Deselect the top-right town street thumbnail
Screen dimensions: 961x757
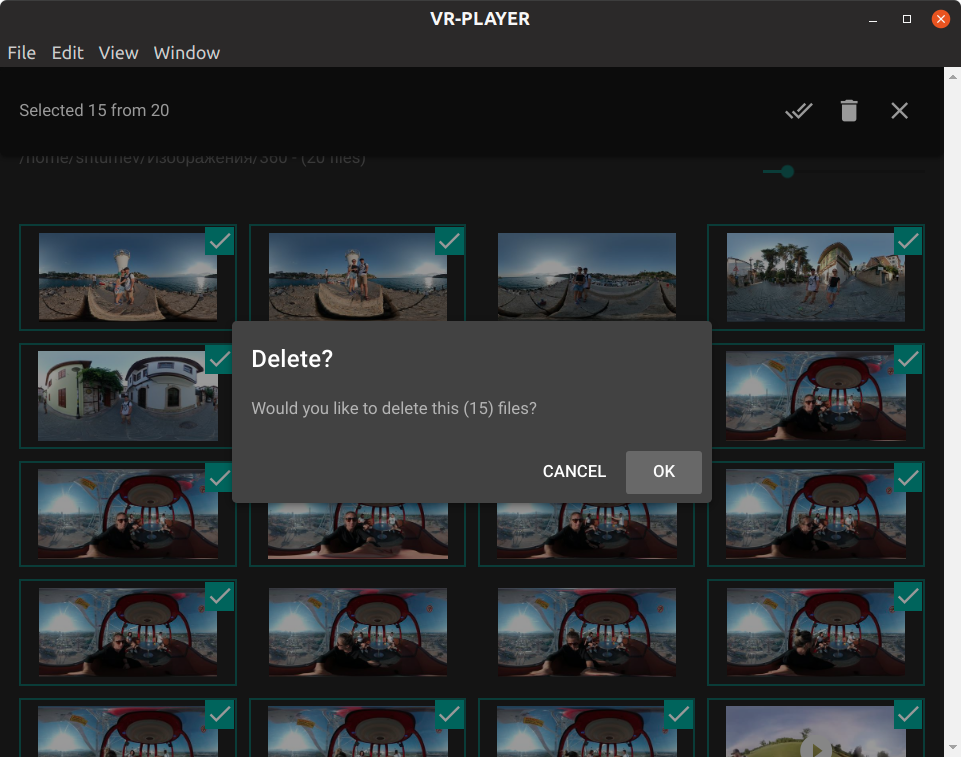click(x=908, y=241)
